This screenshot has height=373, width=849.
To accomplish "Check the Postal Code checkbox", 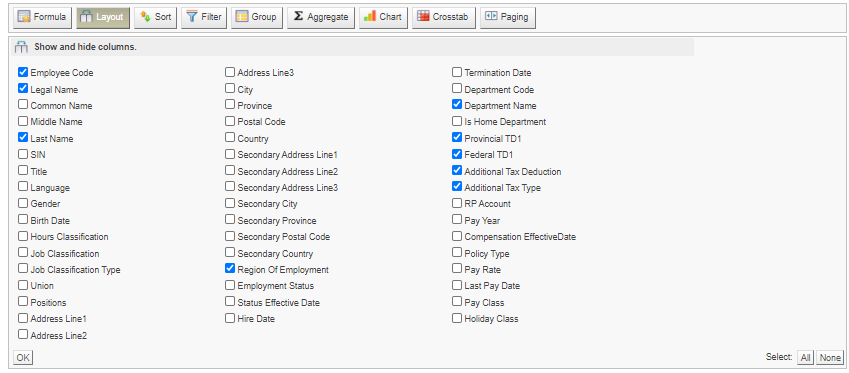I will point(230,121).
